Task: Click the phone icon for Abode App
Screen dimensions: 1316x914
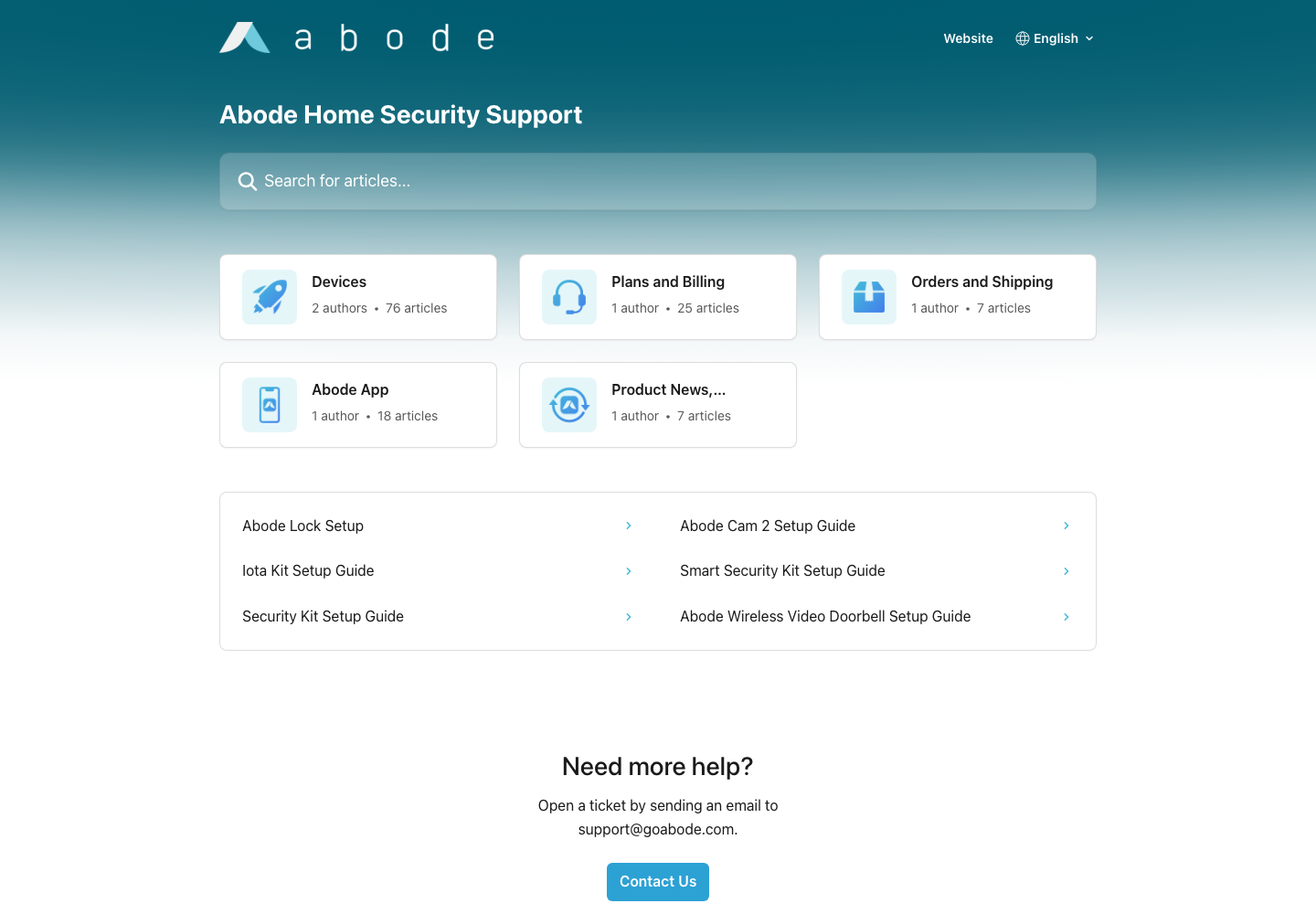Action: pos(270,405)
